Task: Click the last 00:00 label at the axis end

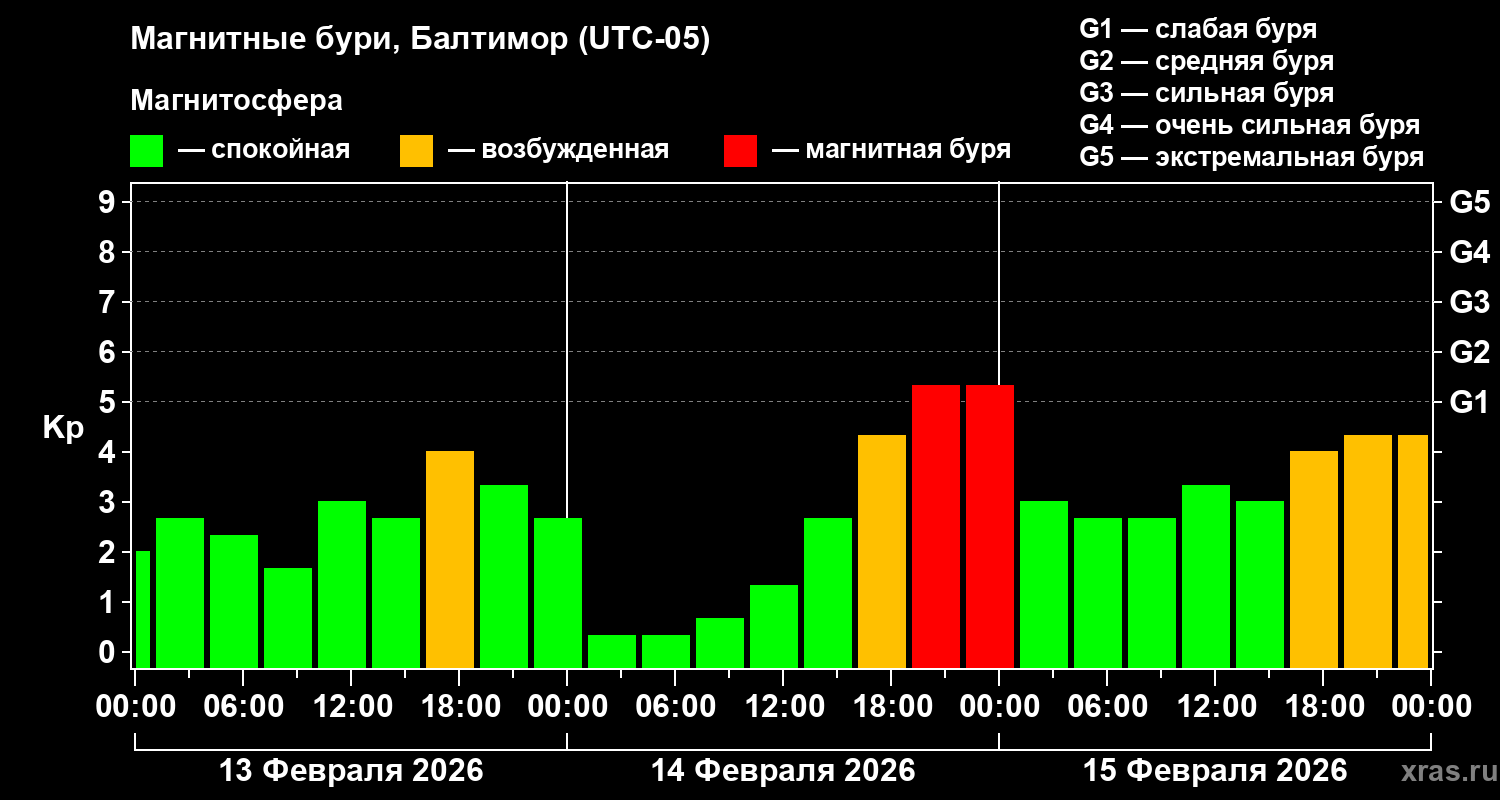Action: 1431,706
